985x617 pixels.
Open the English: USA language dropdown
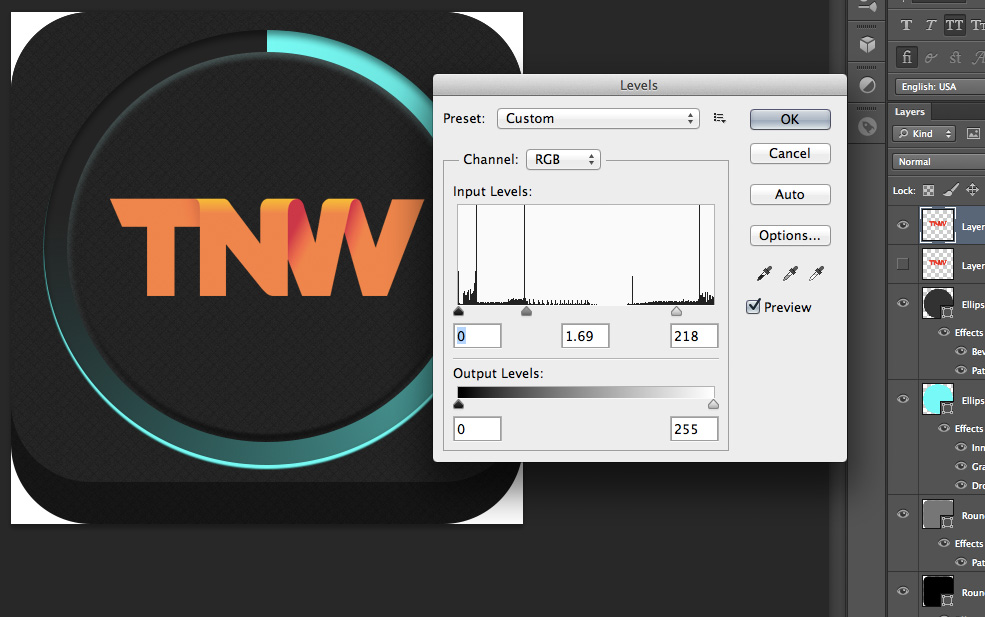point(940,87)
